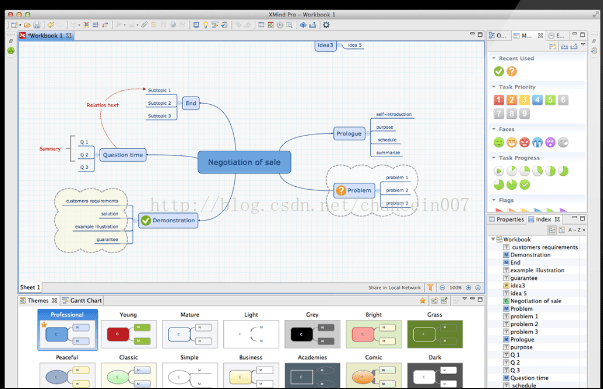Click the green checkmark marker in Recent Used
Screen dimensions: 603x389
tap(498, 71)
